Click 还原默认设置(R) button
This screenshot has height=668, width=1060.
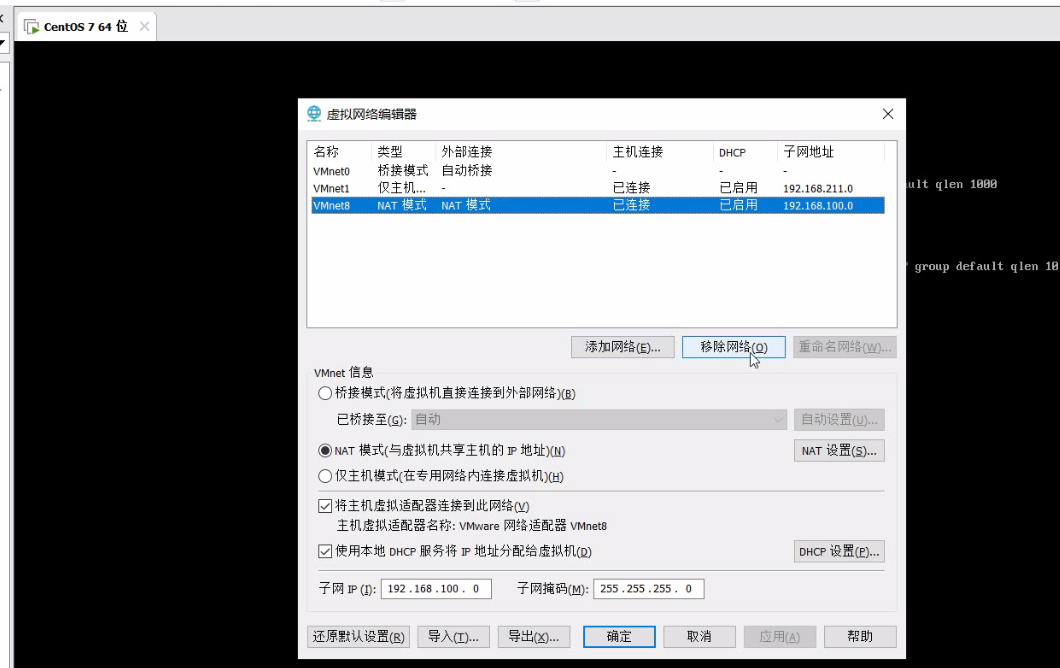point(358,637)
